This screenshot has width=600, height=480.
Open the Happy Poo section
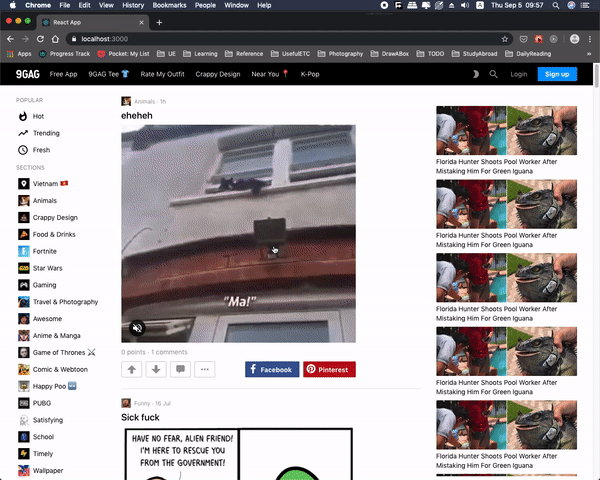click(47, 386)
